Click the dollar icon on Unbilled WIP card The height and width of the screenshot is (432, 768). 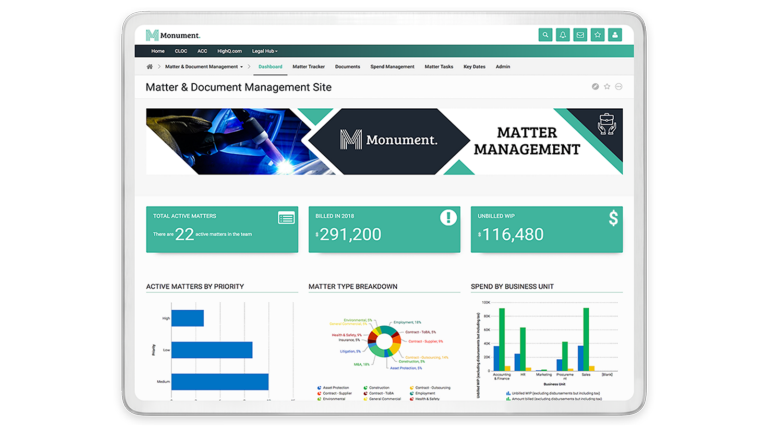613,218
